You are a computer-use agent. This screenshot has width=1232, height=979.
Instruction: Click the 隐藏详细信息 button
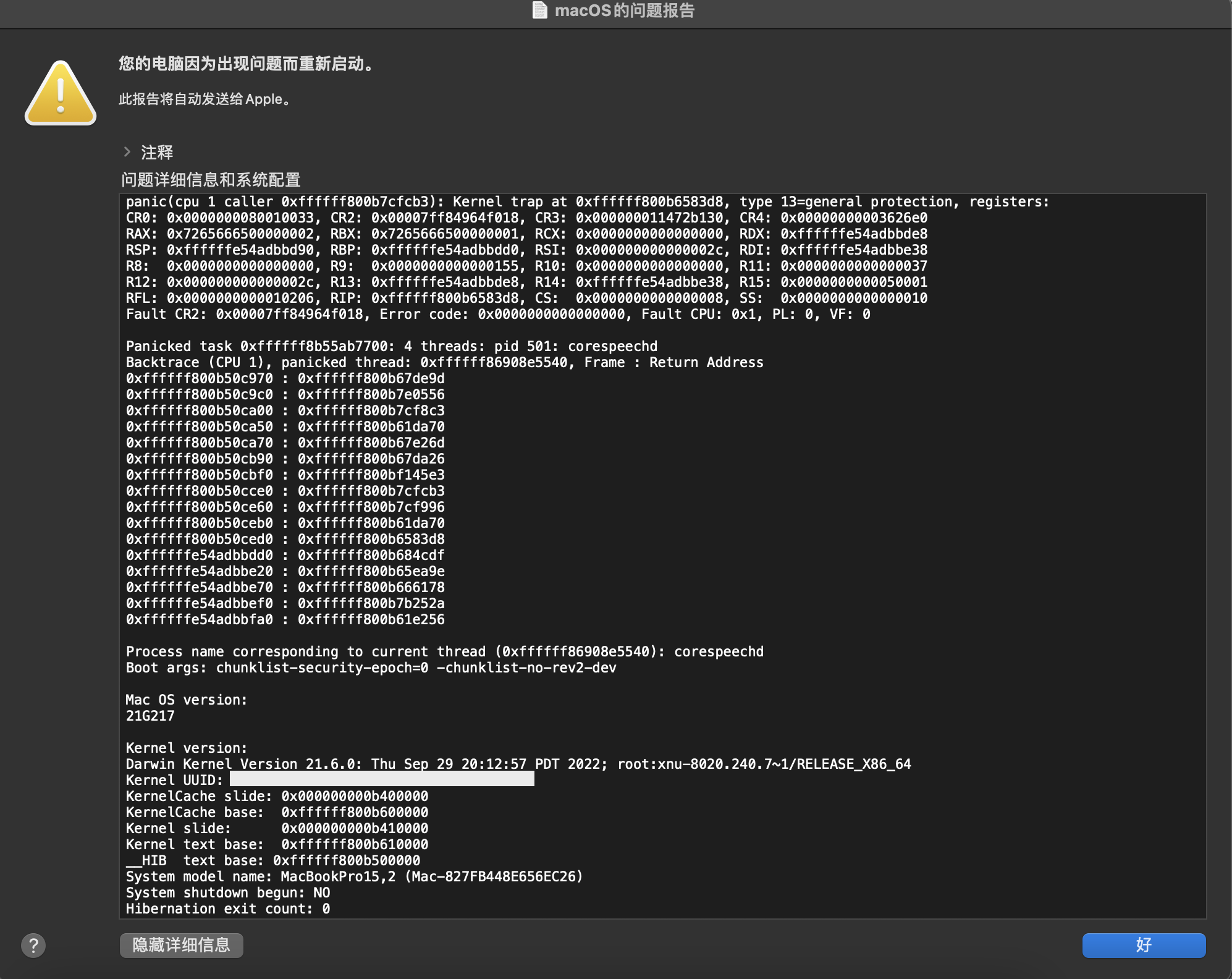click(x=181, y=945)
